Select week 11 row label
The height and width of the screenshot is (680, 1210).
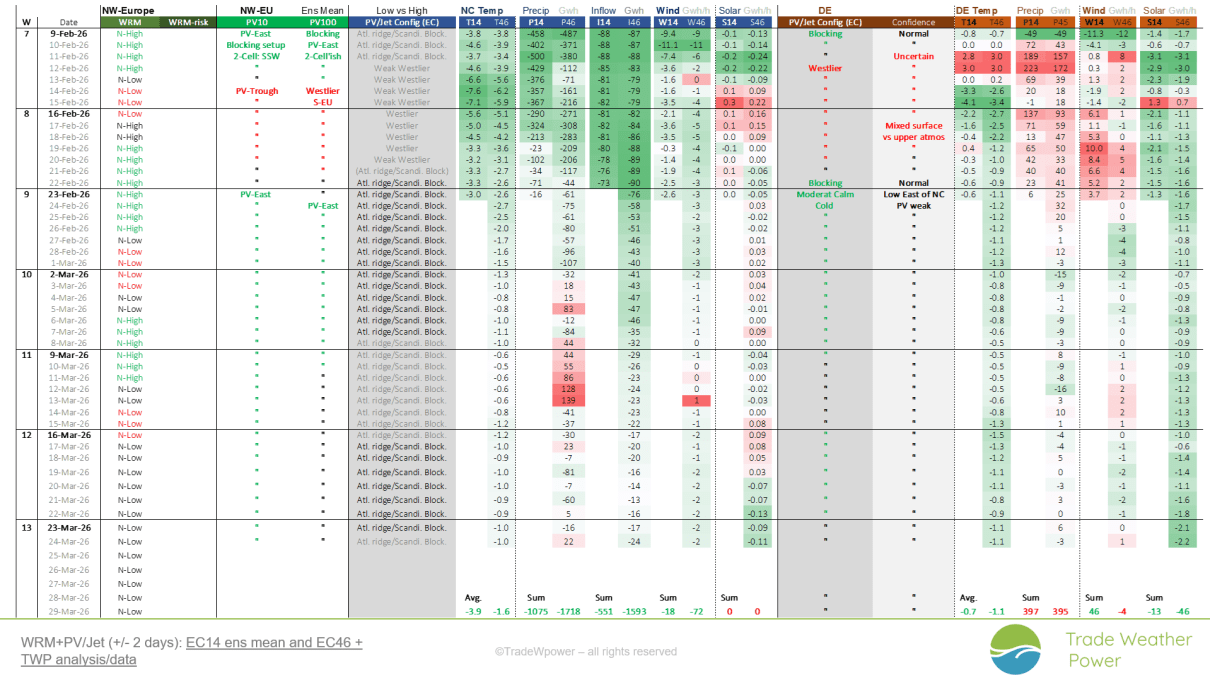pyautogui.click(x=26, y=354)
